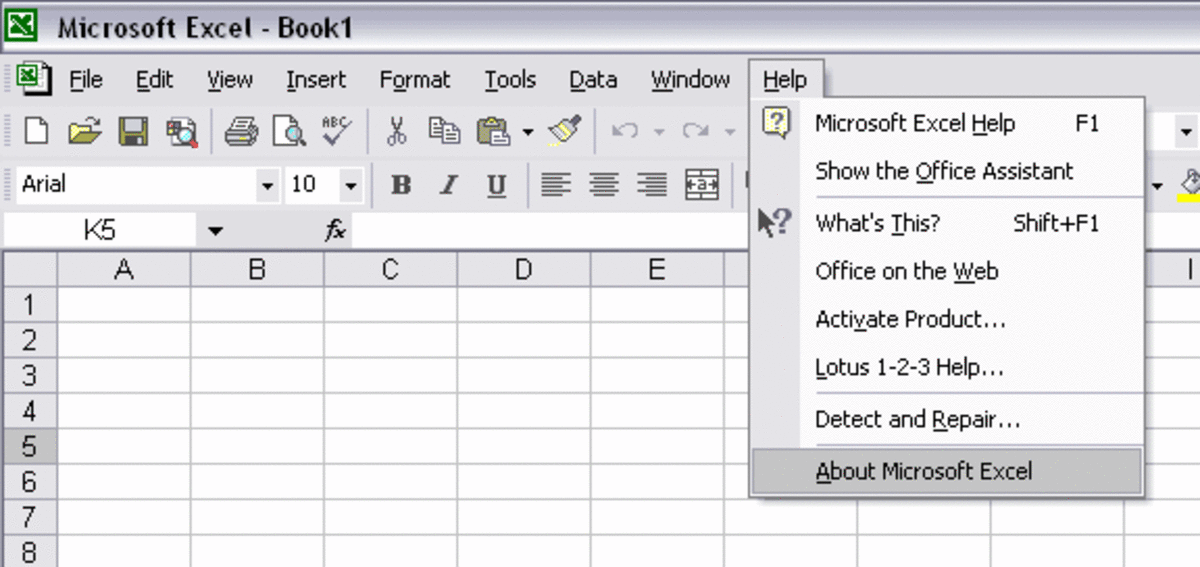Toggle Italic formatting

click(x=449, y=185)
